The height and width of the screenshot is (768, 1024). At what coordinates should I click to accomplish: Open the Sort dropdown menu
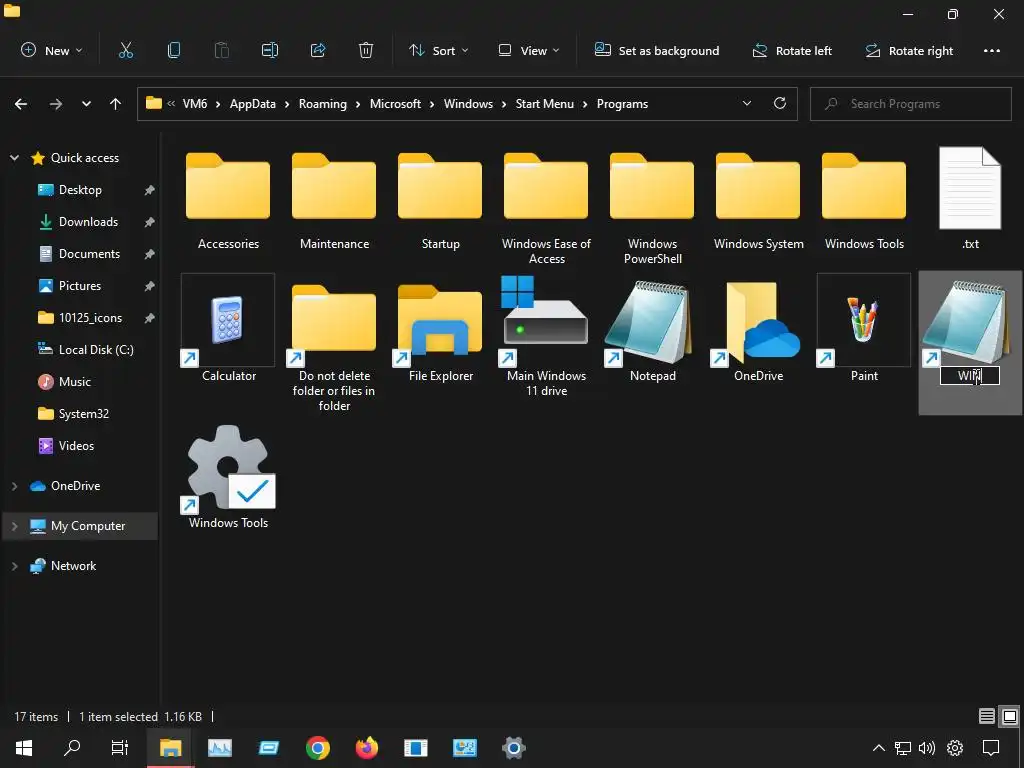[x=438, y=50]
